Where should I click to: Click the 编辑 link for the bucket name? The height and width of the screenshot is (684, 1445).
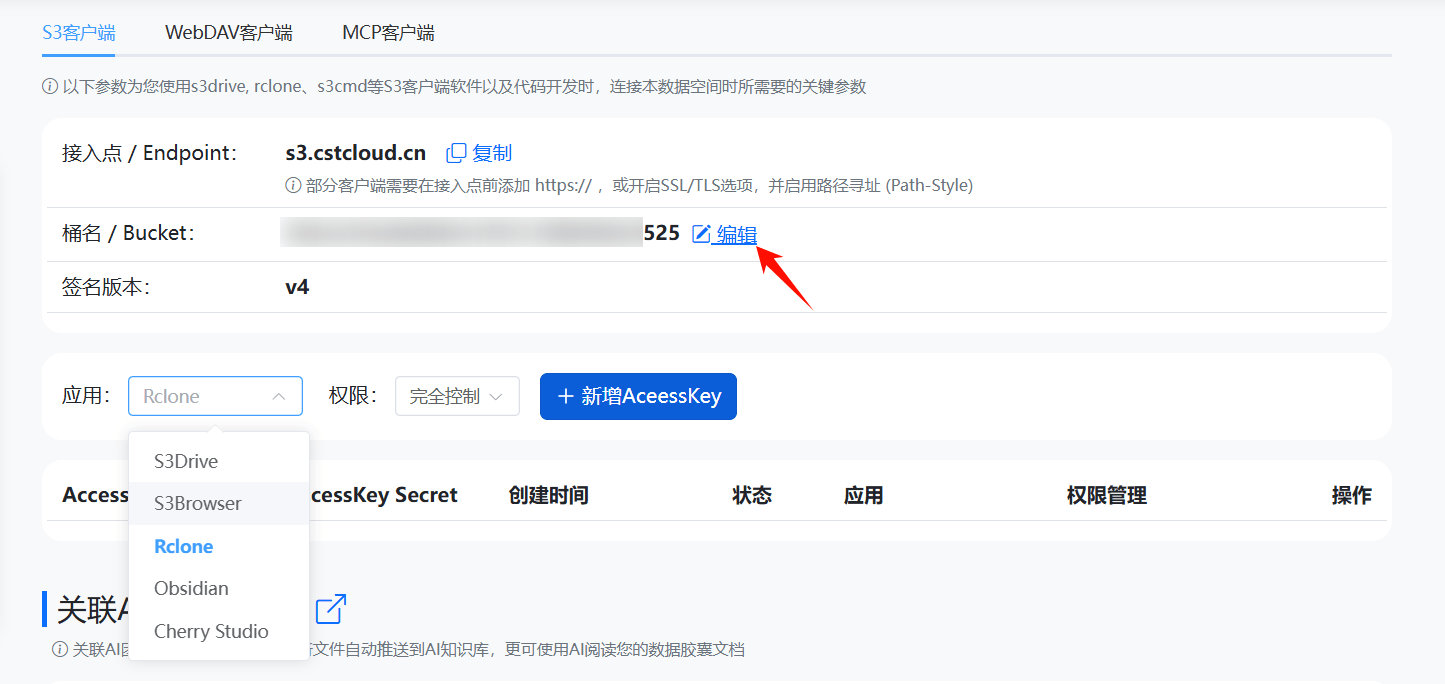(736, 234)
